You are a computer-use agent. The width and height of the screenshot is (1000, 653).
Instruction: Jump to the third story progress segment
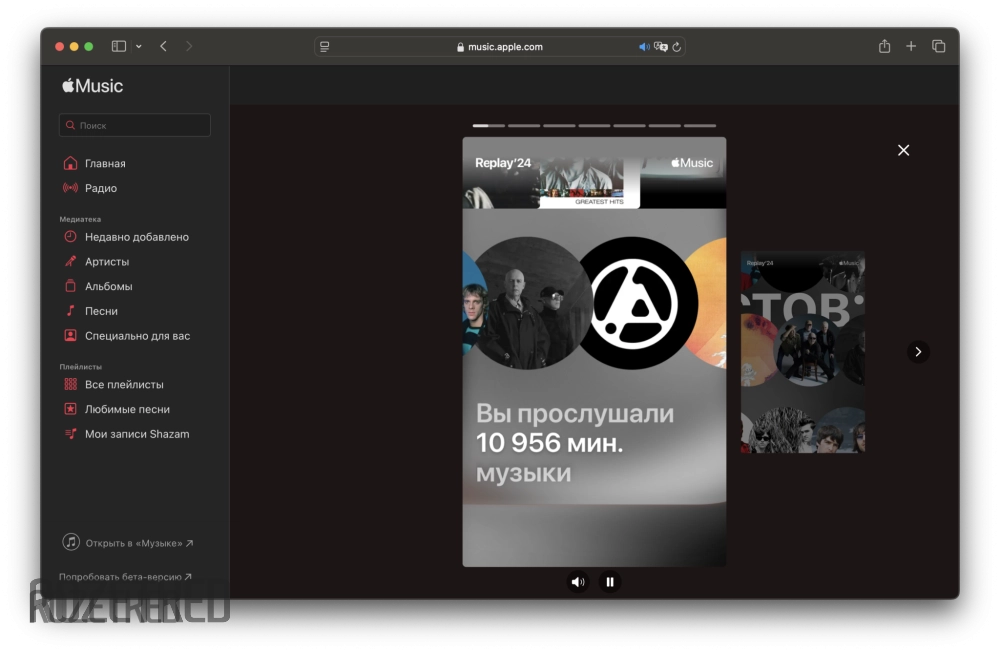559,126
